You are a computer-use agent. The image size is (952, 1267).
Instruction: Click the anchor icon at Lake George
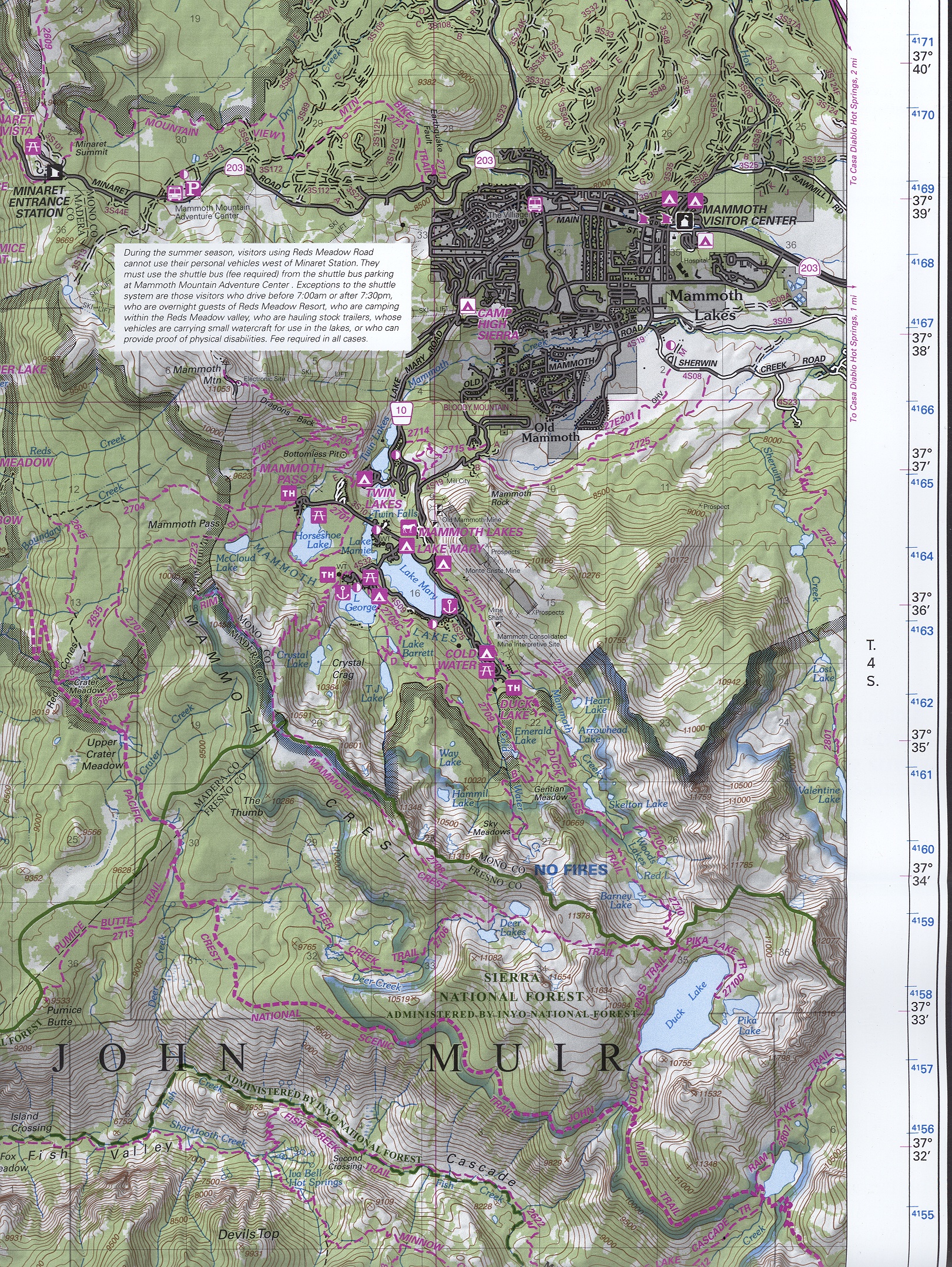[x=342, y=592]
